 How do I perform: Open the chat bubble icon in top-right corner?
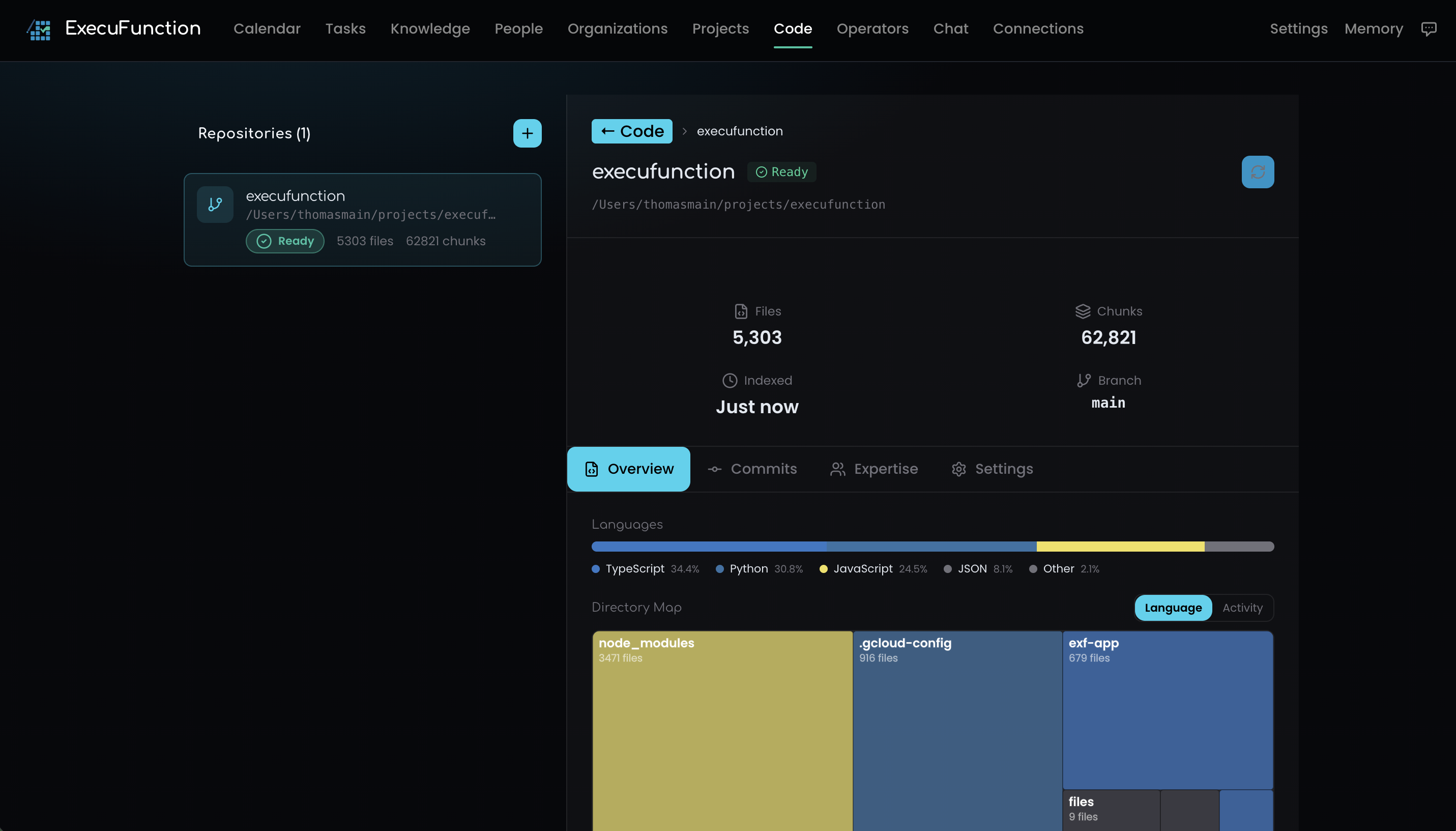(x=1429, y=28)
